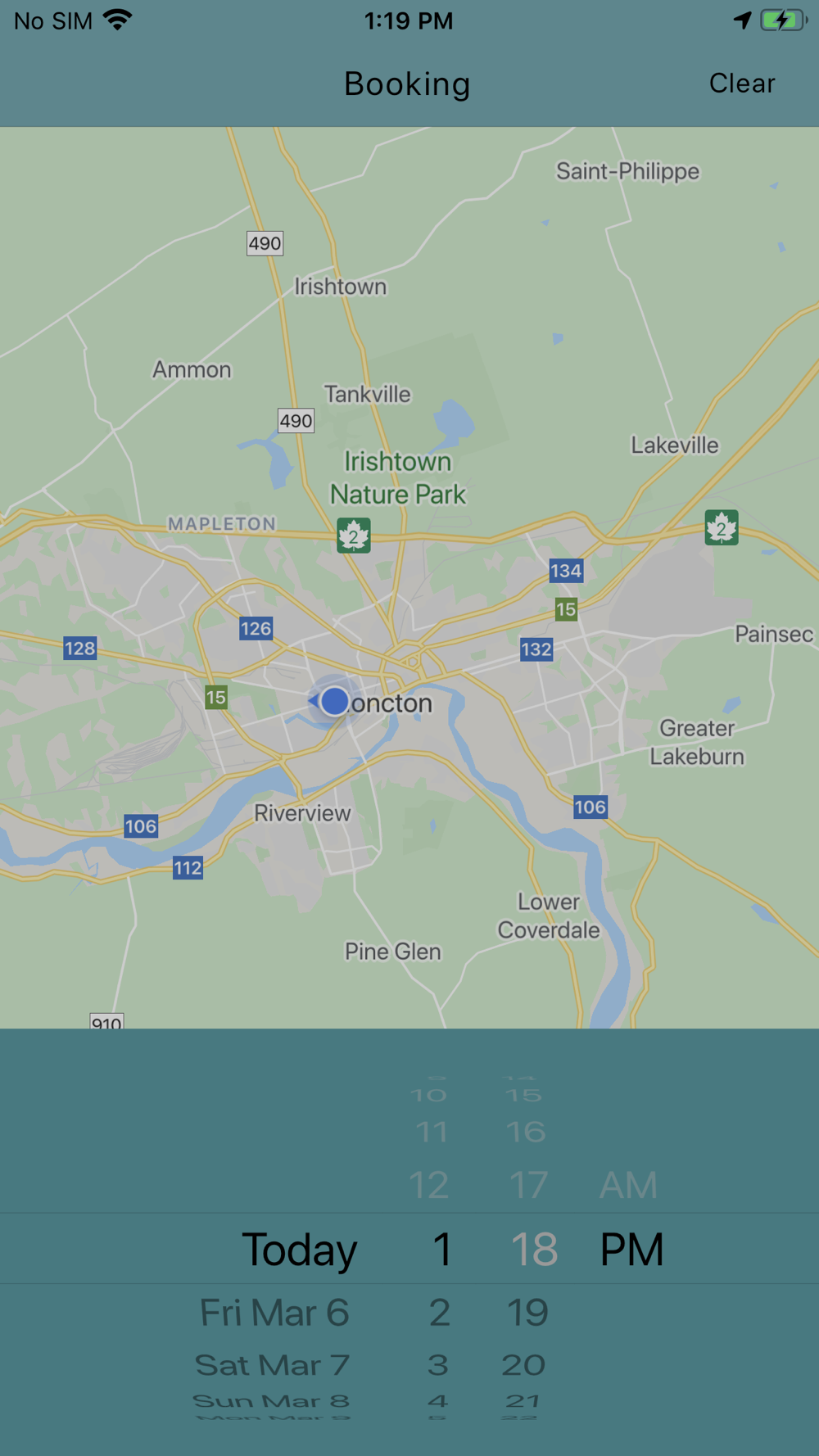Screen dimensions: 819x1456
Task: Tap the Irishtown Nature Park label
Action: pos(398,477)
